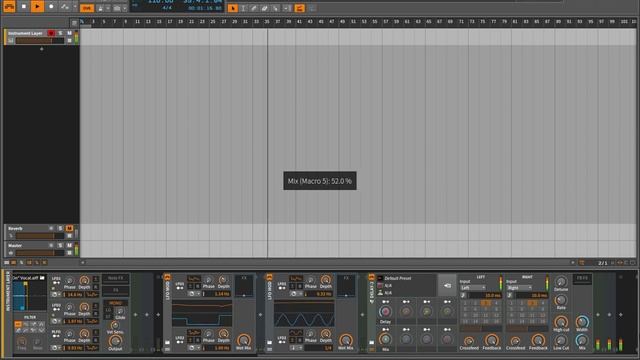Click the orange Play transport button
This screenshot has width=640, height=360.
click(37, 7)
